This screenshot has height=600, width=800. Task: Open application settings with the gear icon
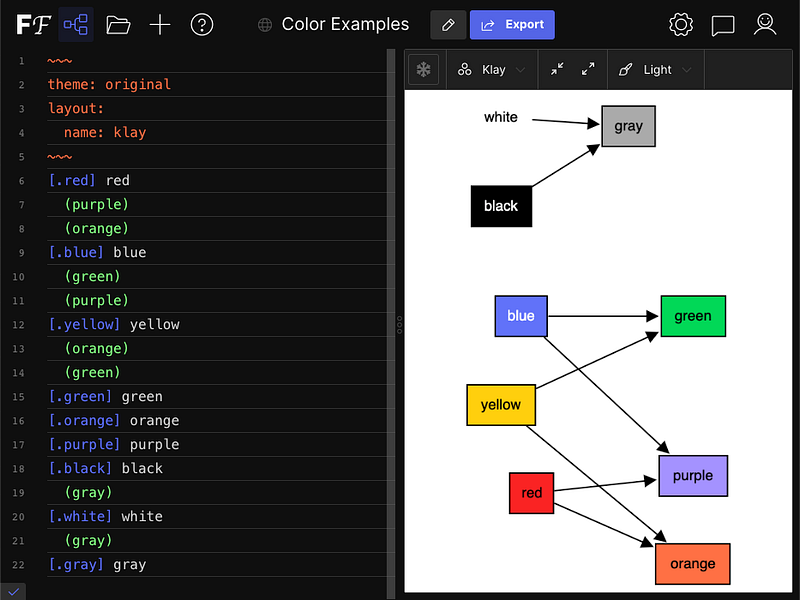click(x=681, y=24)
